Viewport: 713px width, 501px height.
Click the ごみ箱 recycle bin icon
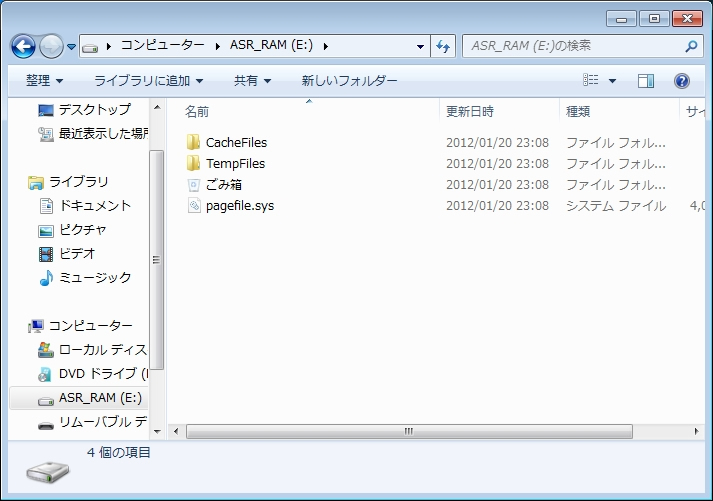pyautogui.click(x=194, y=185)
